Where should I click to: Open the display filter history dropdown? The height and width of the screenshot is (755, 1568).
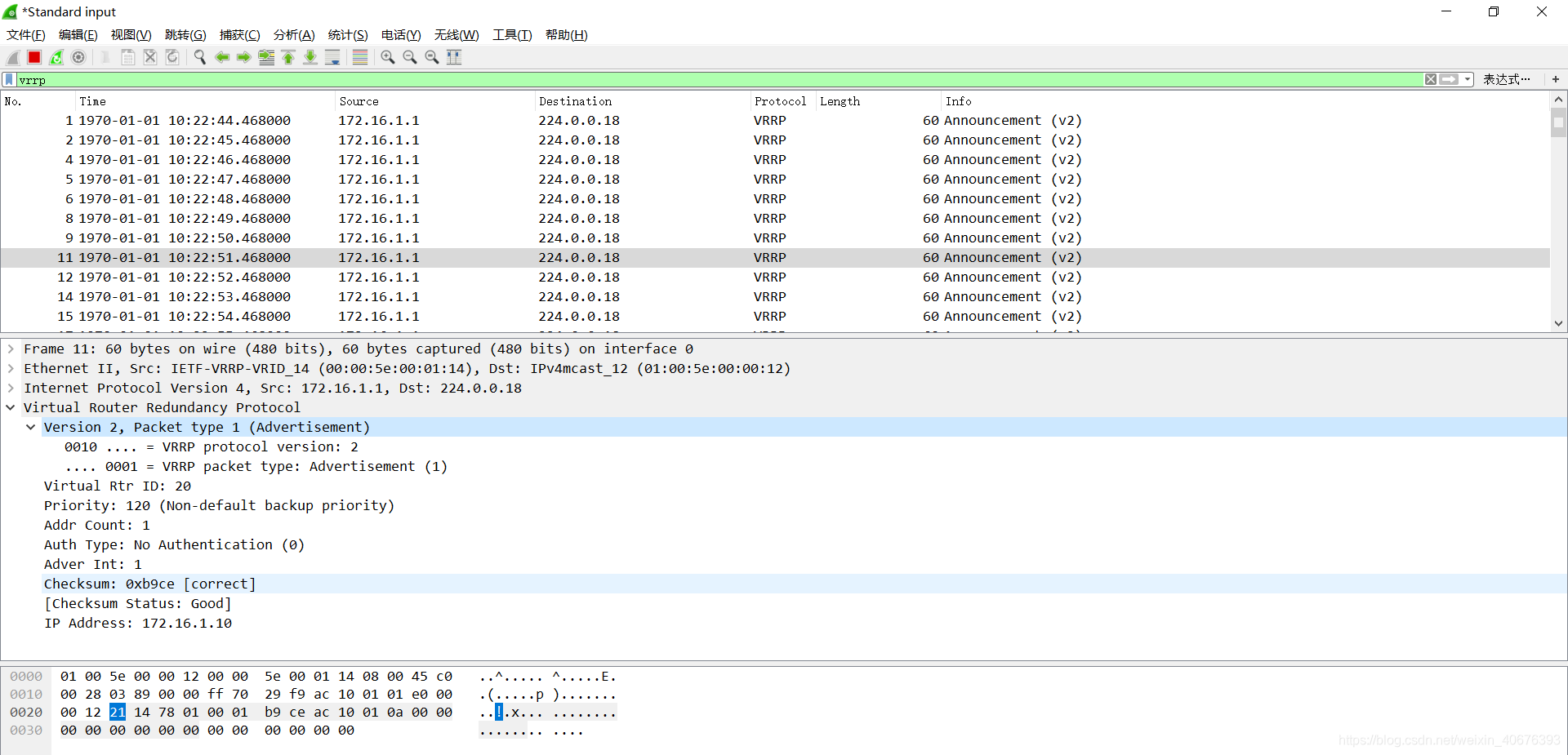[x=1468, y=79]
